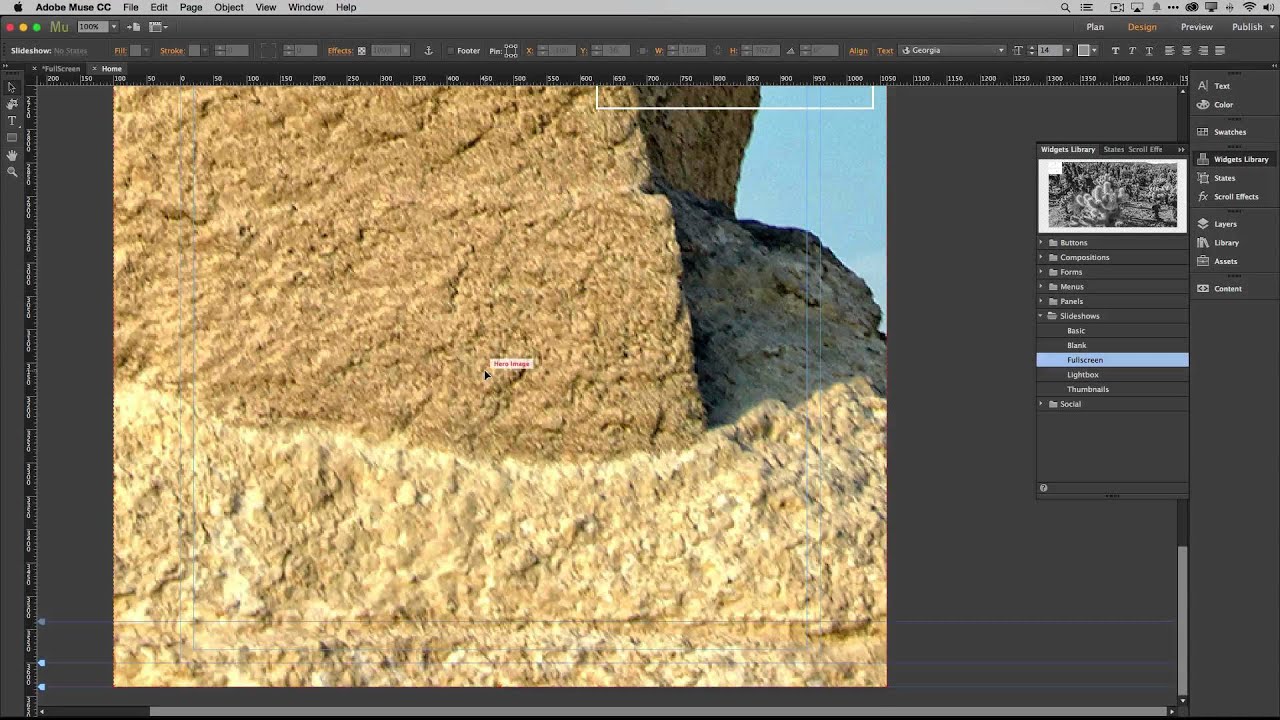Click the Pin position grid icon
The height and width of the screenshot is (720, 1280).
[x=511, y=50]
